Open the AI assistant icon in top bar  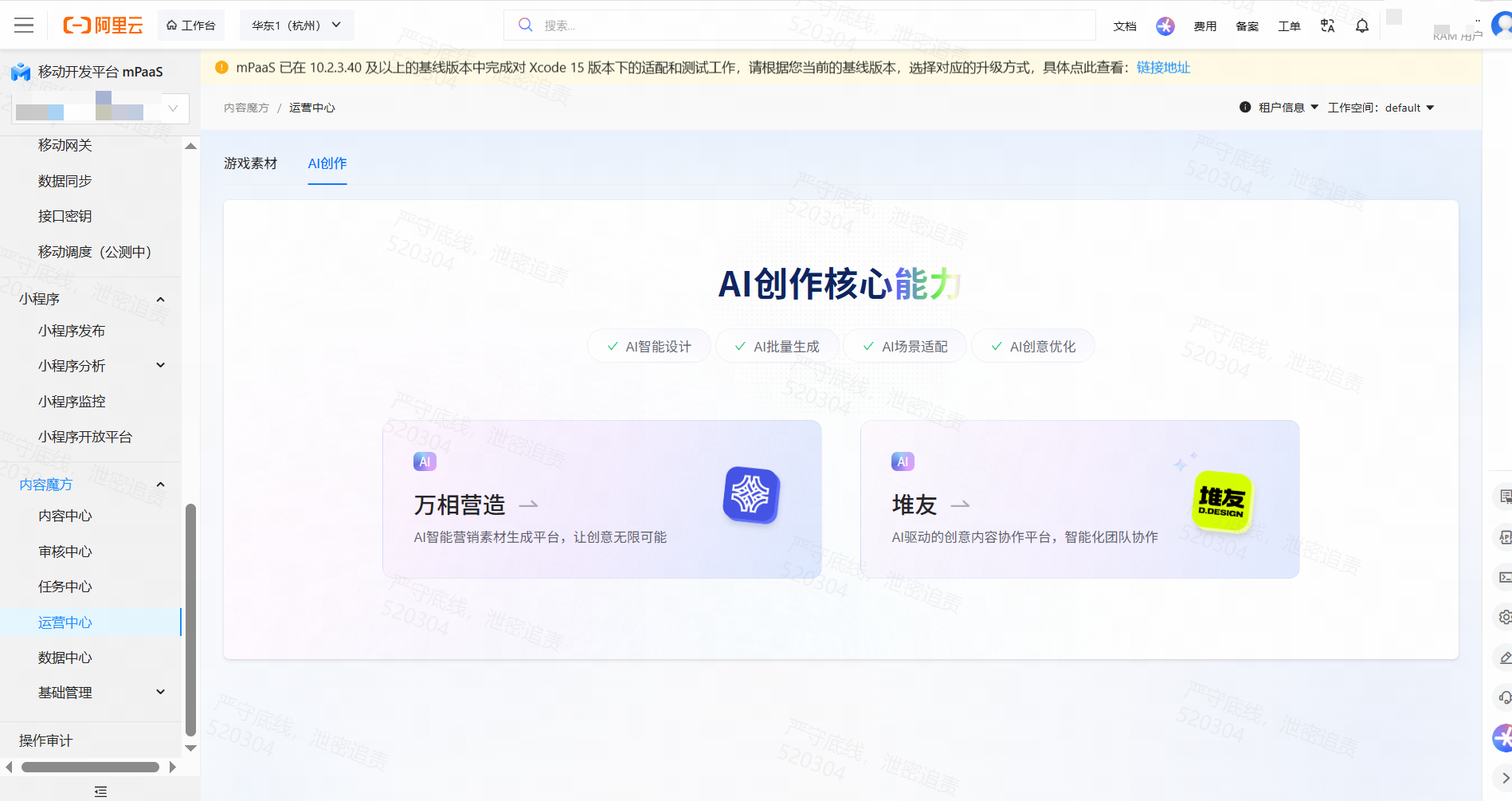[x=1165, y=26]
